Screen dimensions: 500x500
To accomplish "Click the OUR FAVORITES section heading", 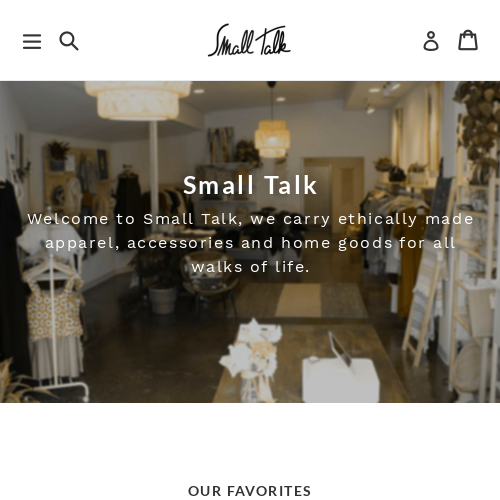I will tap(249, 491).
